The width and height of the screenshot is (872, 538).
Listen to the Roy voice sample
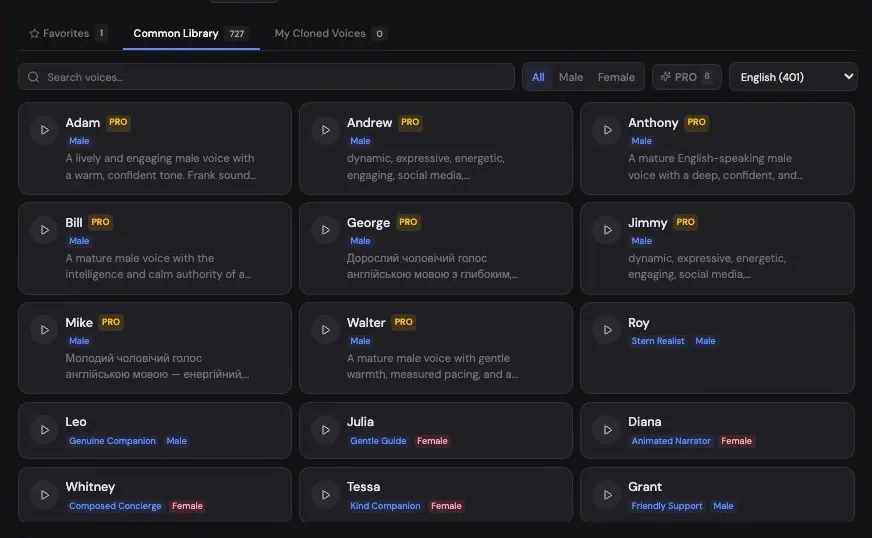tap(607, 330)
